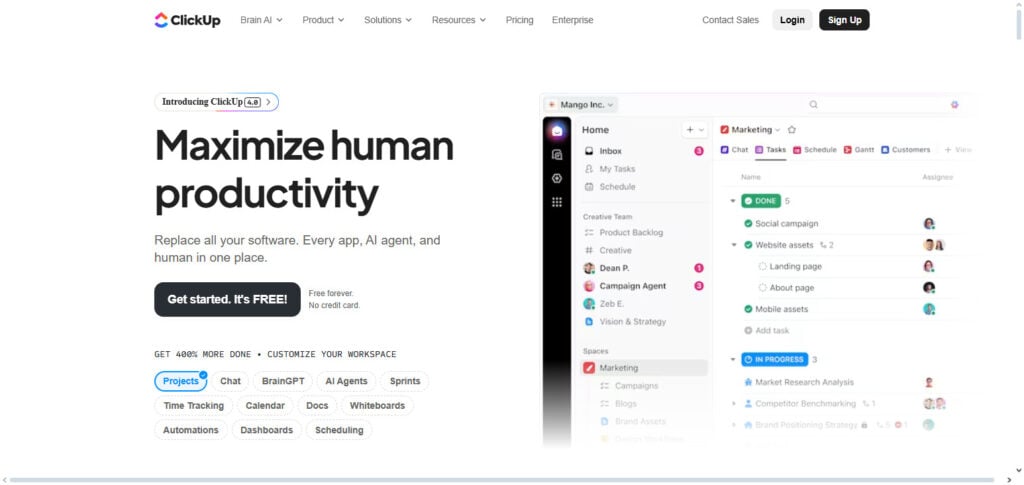Select the Whiteboards feature chip
Screen dimensions: 1024x485
[x=377, y=405]
